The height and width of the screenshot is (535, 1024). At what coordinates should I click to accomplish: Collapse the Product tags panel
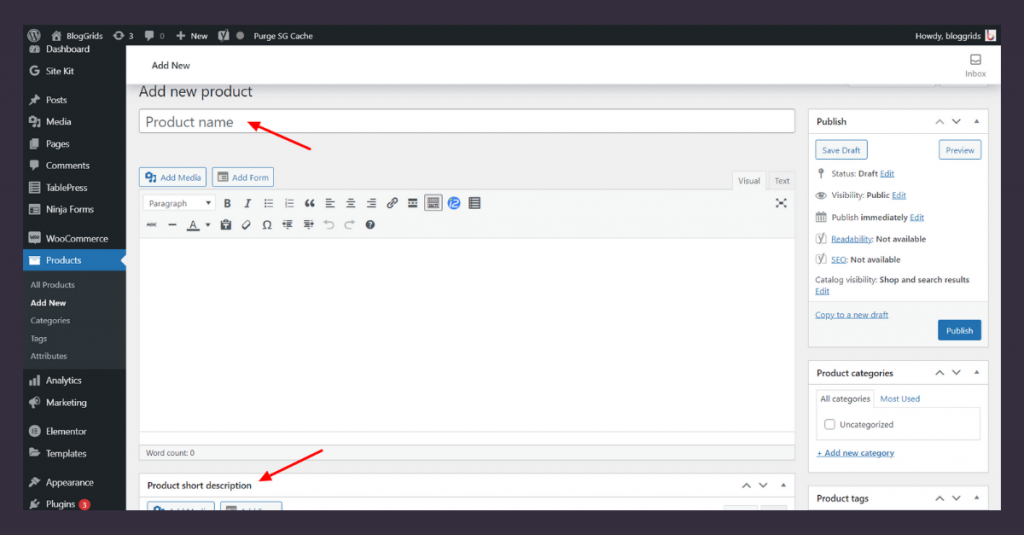(977, 498)
